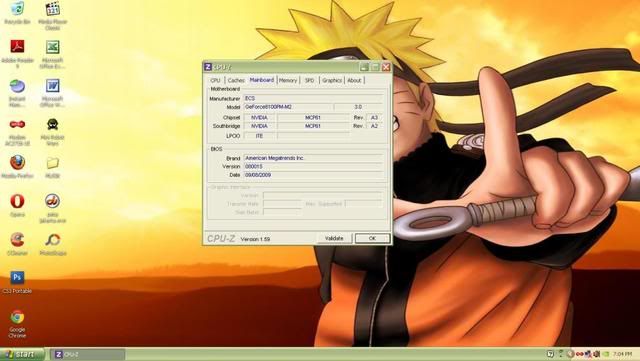Open the Caches tab
640x361 pixels.
[236, 80]
